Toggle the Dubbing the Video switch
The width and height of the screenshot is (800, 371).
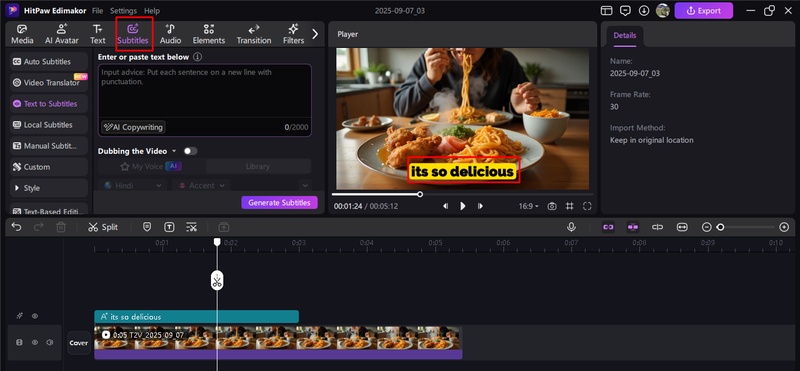(x=190, y=151)
